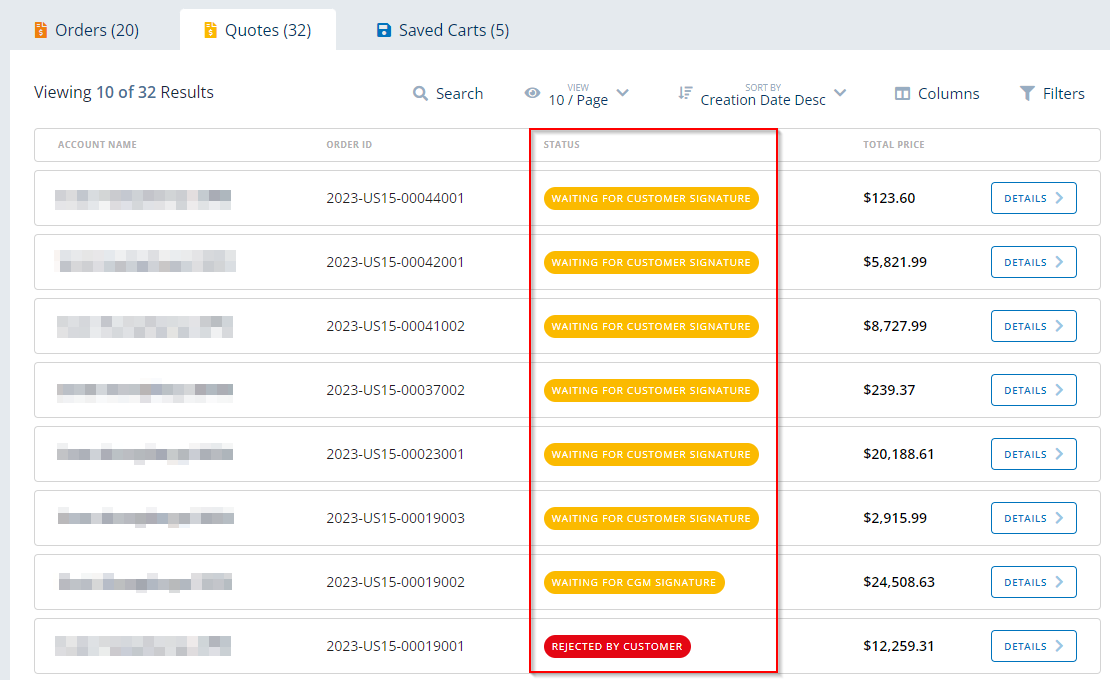Click the Status column header
Screen dimensions: 1110x680
pyautogui.click(x=561, y=144)
